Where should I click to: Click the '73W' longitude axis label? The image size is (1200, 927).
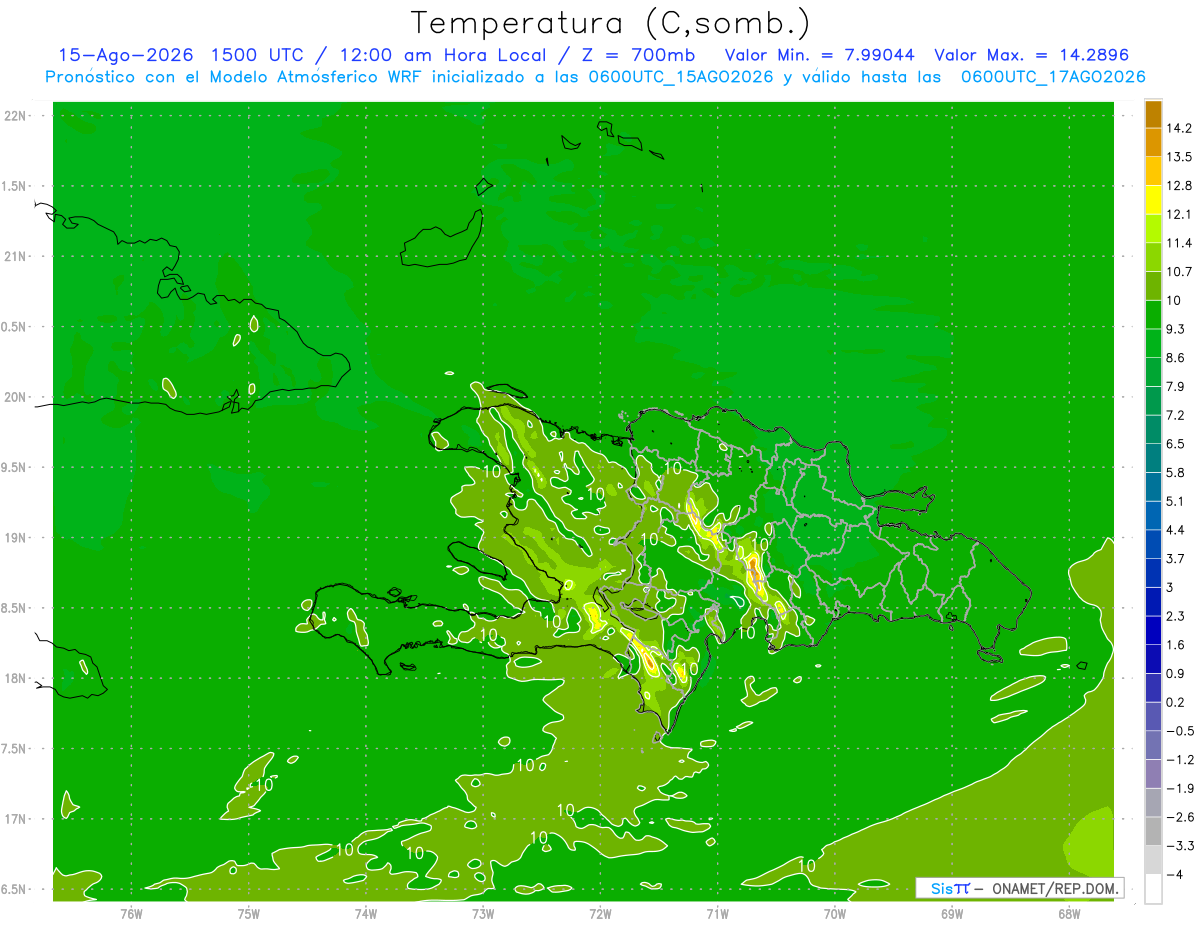click(483, 914)
